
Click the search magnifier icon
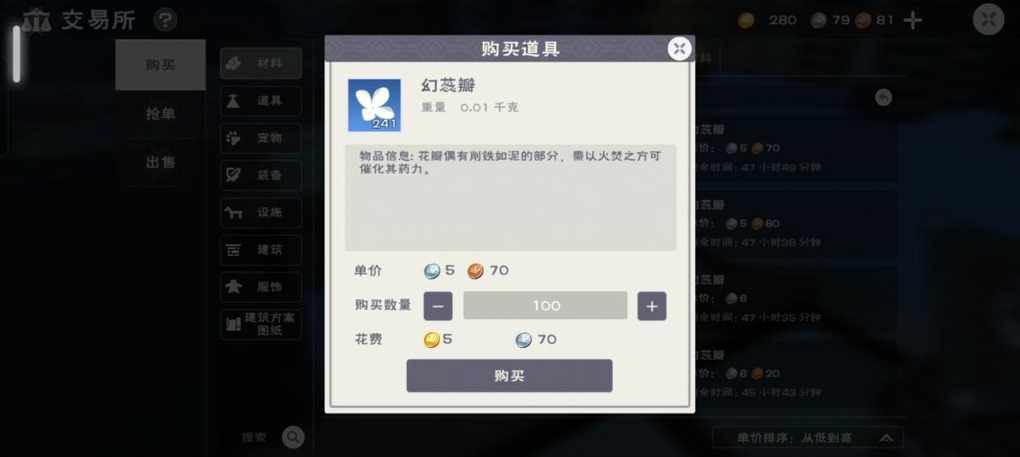click(x=293, y=437)
